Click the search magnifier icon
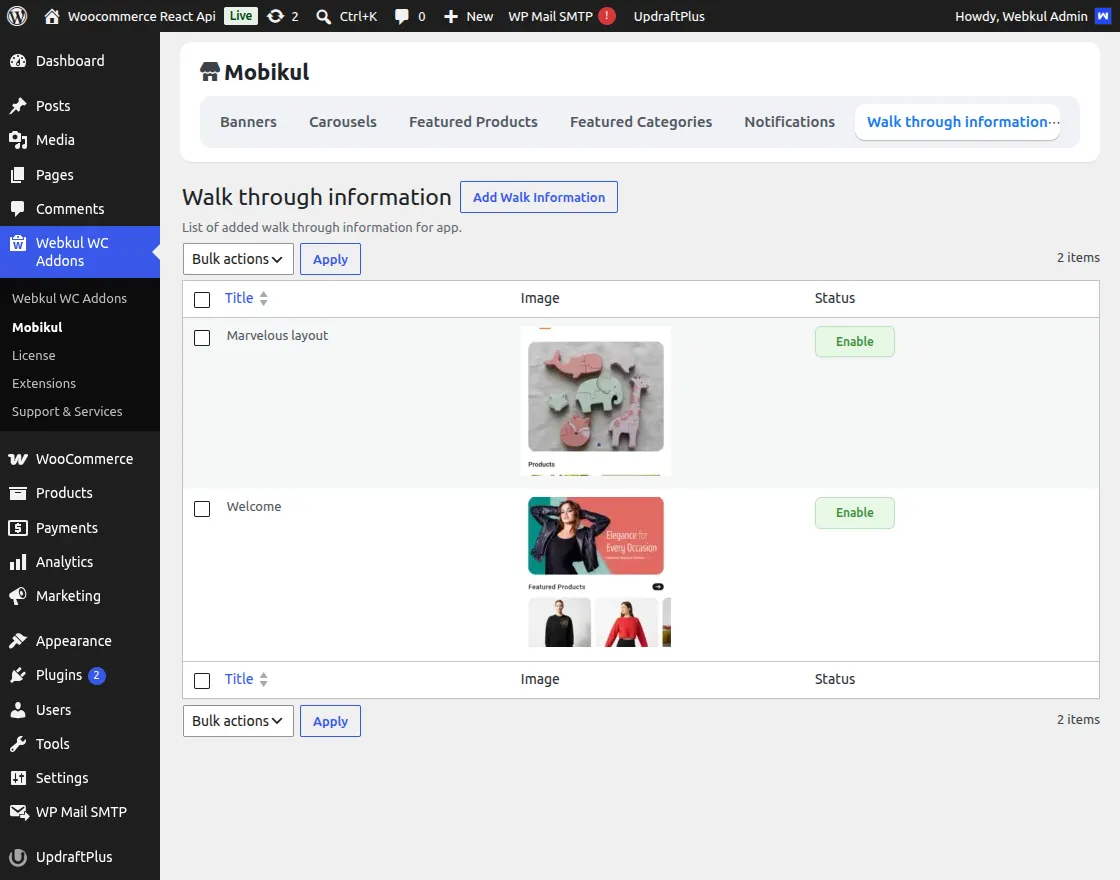This screenshot has width=1120, height=880. (x=324, y=16)
